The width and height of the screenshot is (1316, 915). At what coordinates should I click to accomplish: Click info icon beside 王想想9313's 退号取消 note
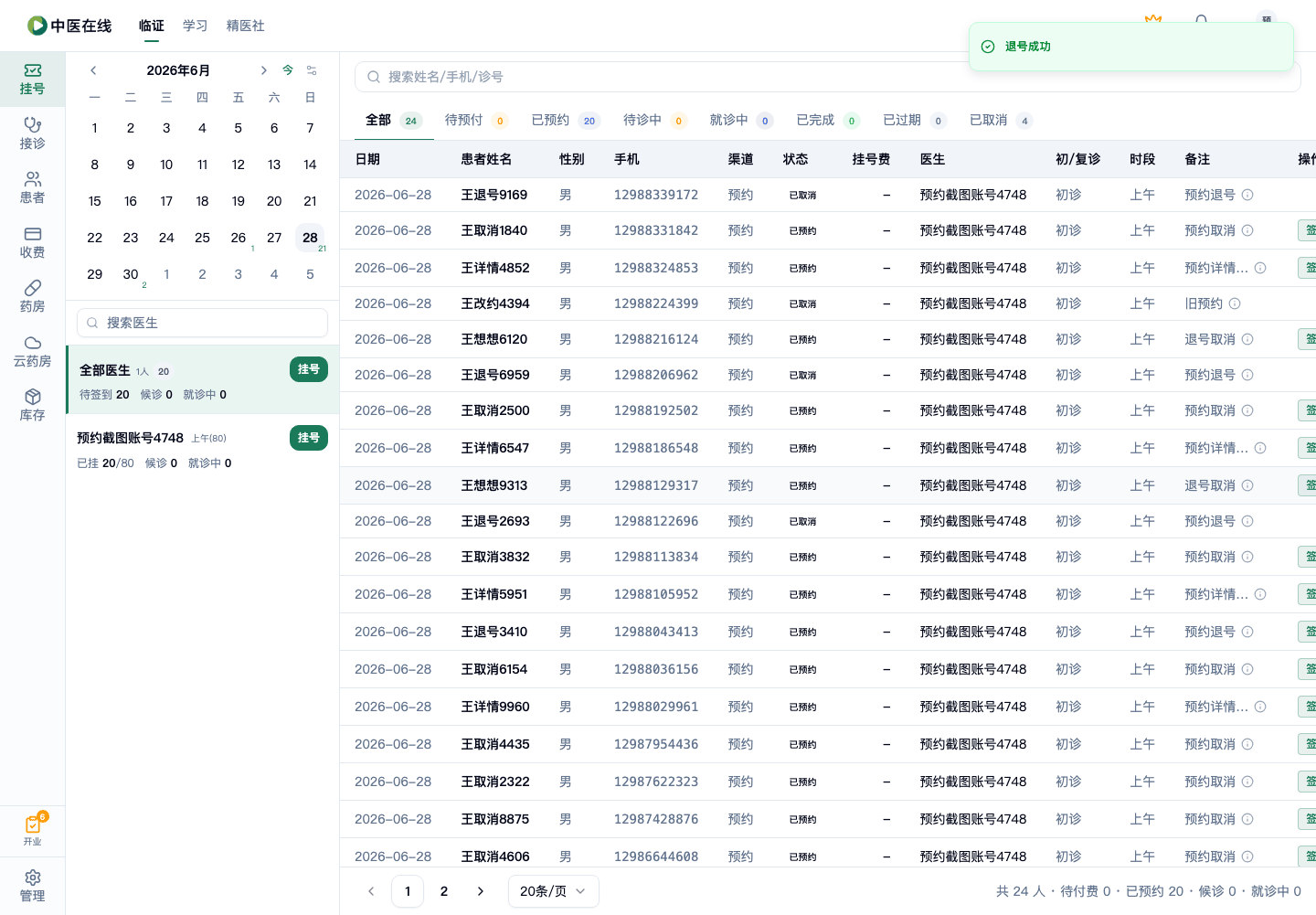pyautogui.click(x=1247, y=485)
